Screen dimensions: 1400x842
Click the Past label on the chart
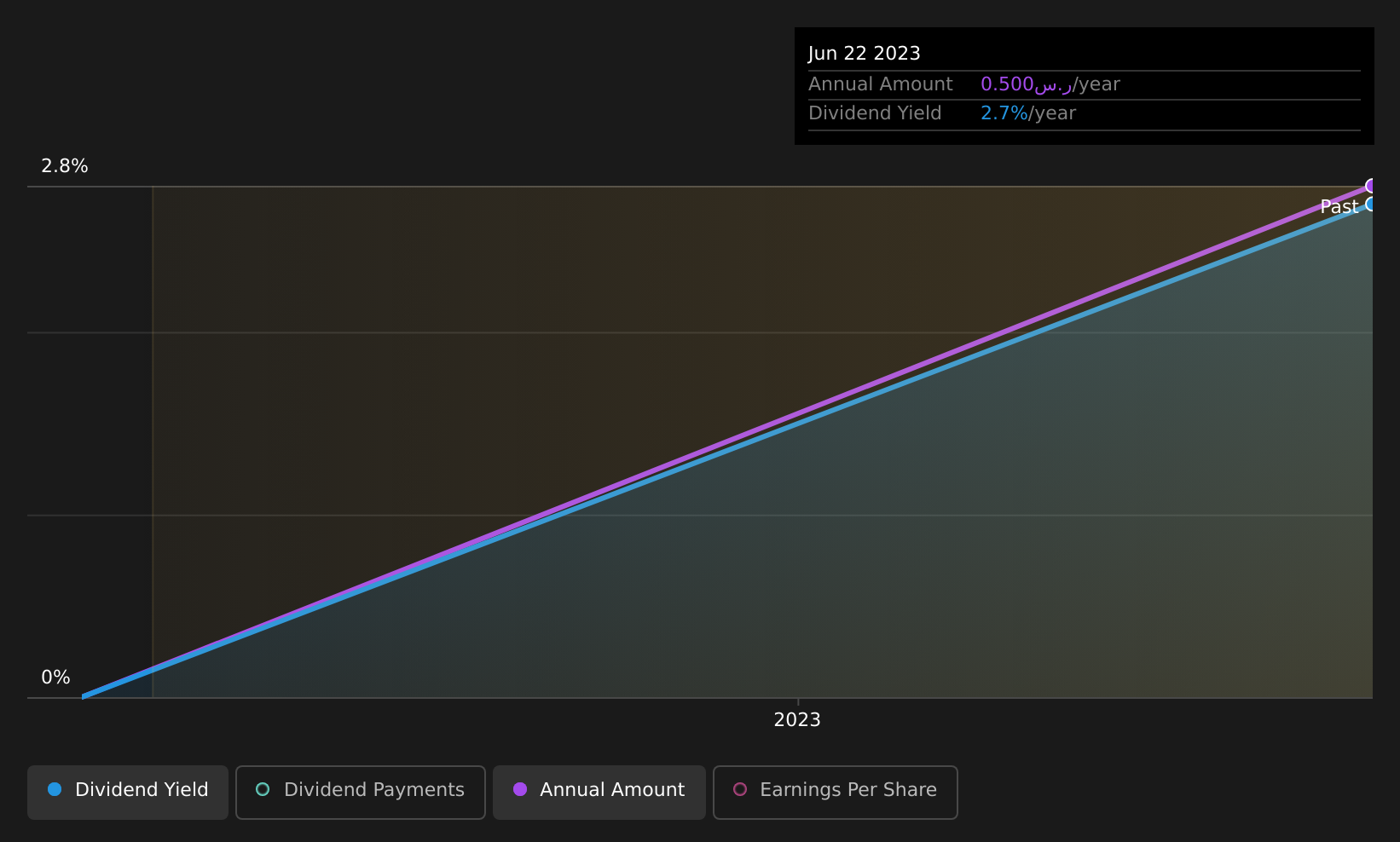pyautogui.click(x=1339, y=207)
